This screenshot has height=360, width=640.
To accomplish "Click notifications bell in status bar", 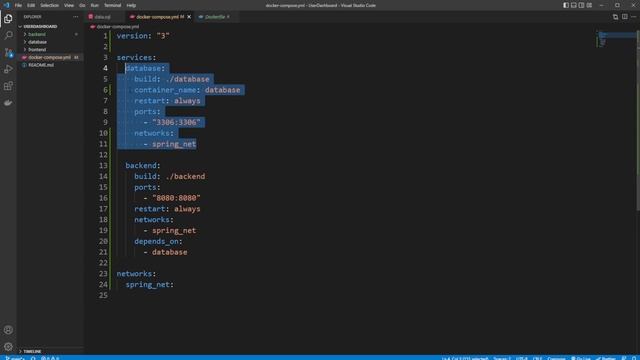I will tap(634, 358).
